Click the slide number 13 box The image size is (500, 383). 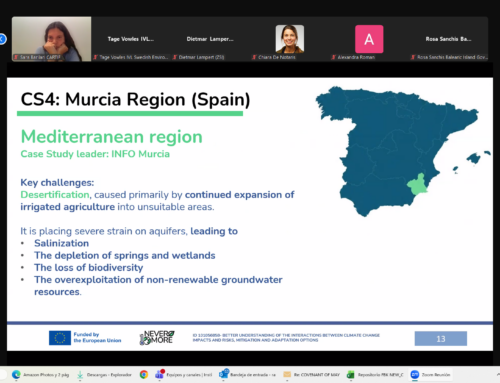click(441, 339)
